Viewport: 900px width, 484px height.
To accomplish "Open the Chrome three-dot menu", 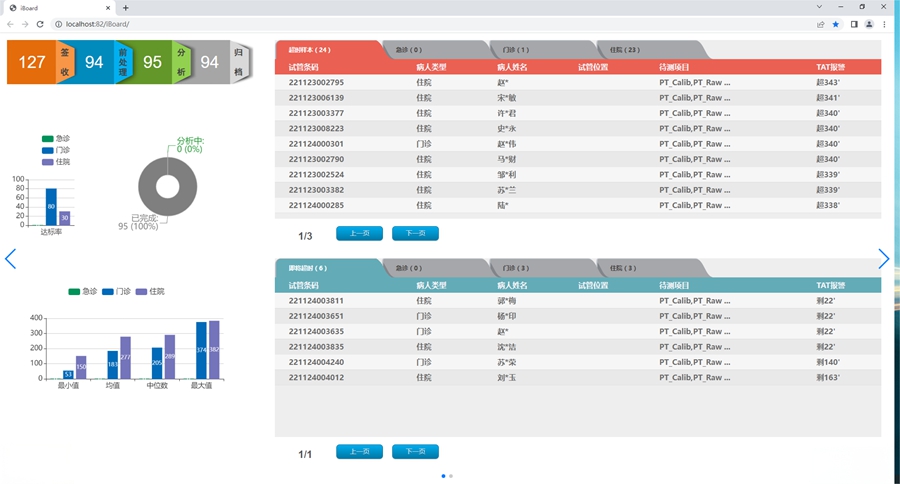I will [885, 24].
